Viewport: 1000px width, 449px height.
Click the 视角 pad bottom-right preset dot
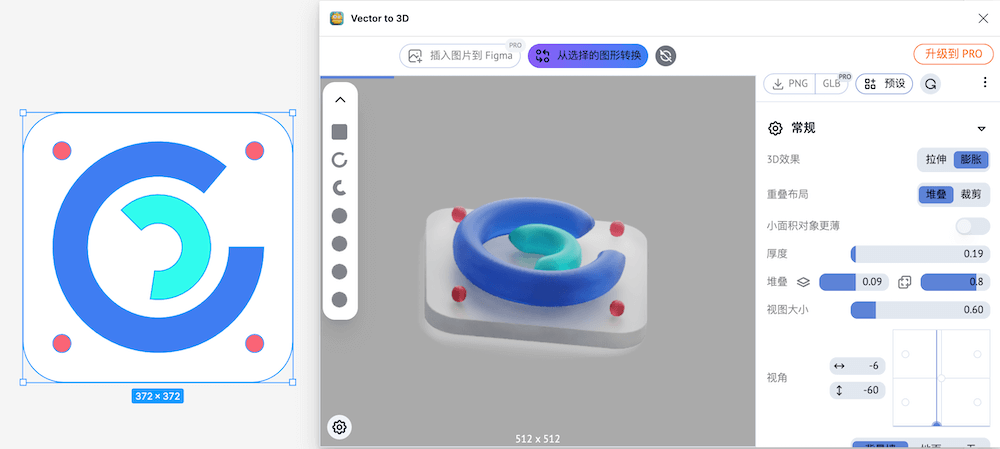[977, 402]
